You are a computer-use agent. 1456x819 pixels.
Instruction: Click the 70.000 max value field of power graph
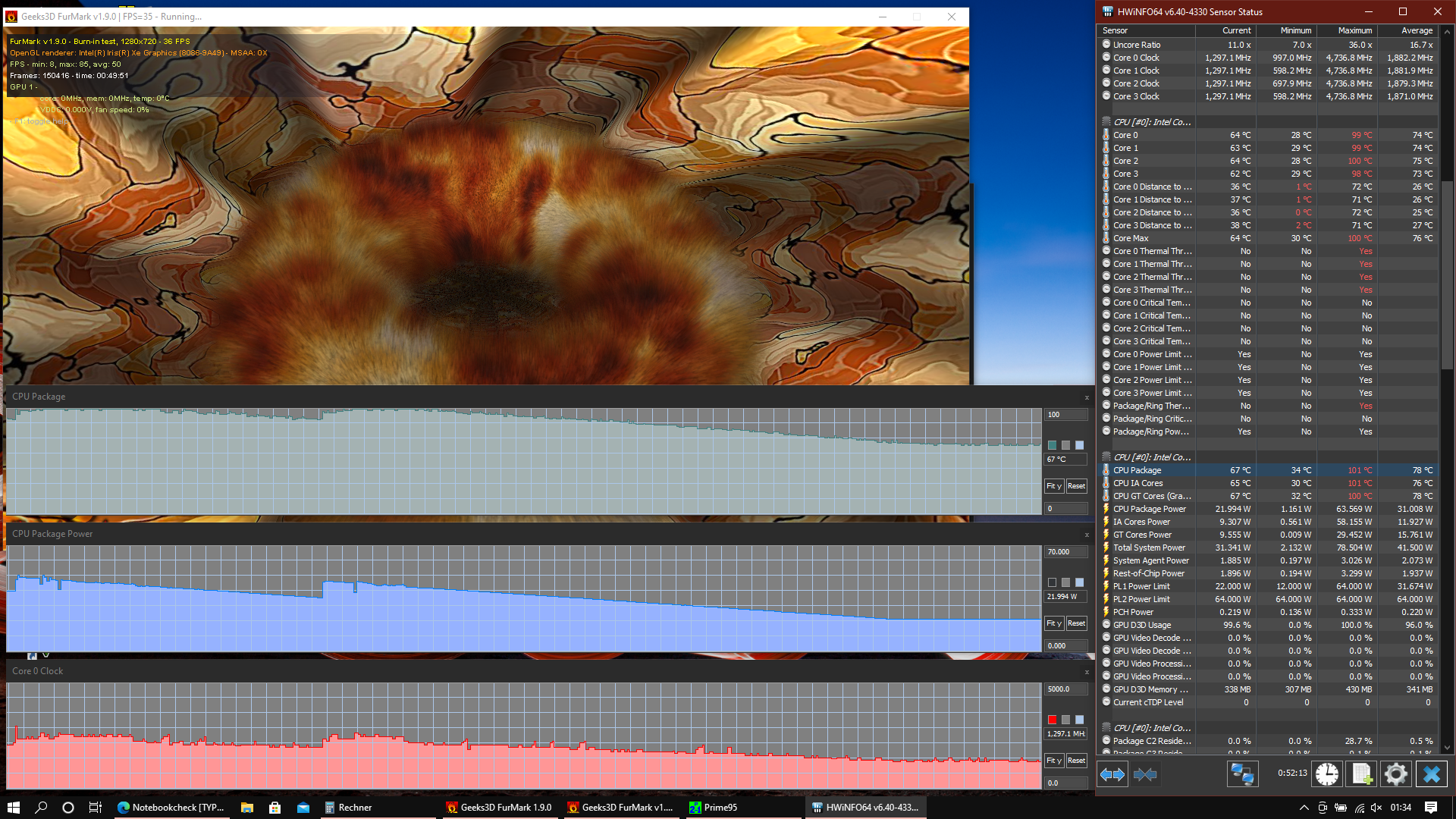click(x=1065, y=552)
